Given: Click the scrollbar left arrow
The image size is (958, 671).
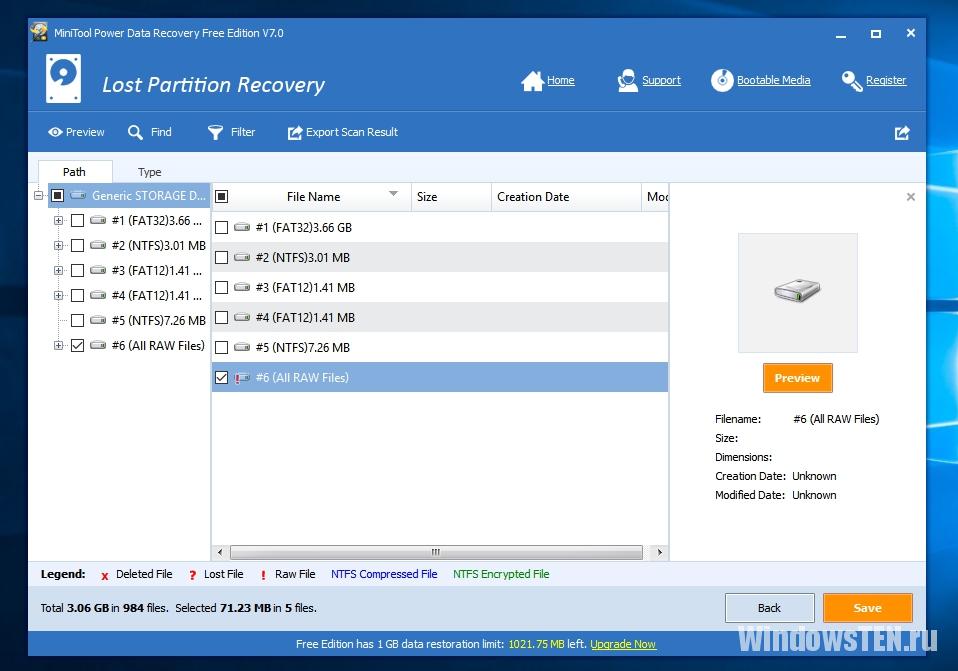Looking at the screenshot, I should pos(220,552).
